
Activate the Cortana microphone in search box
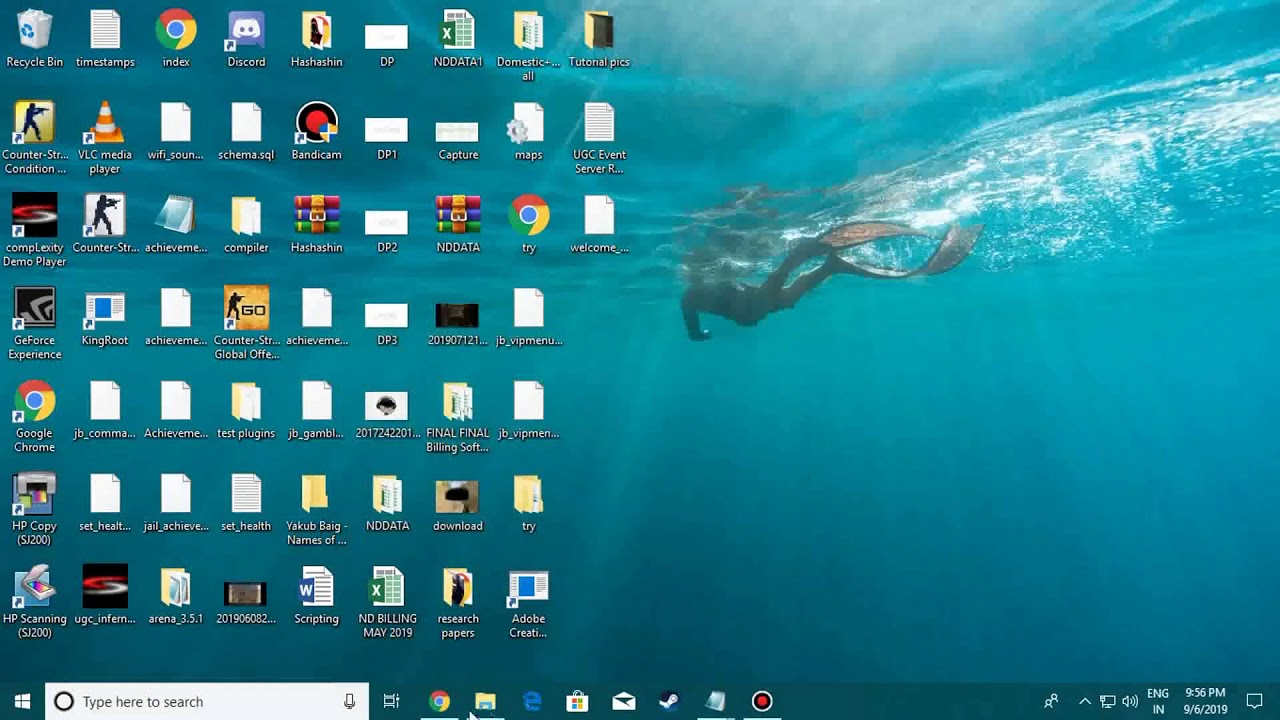(x=349, y=701)
